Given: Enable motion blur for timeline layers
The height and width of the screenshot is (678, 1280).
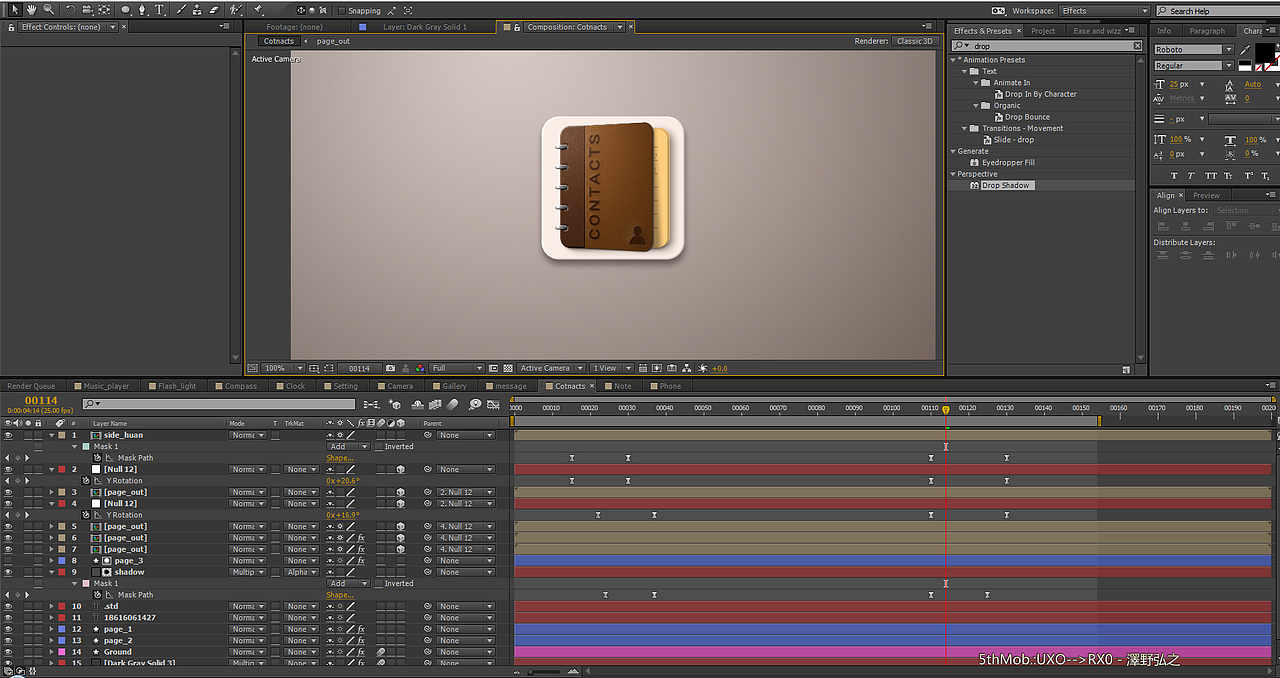Looking at the screenshot, I should point(453,404).
